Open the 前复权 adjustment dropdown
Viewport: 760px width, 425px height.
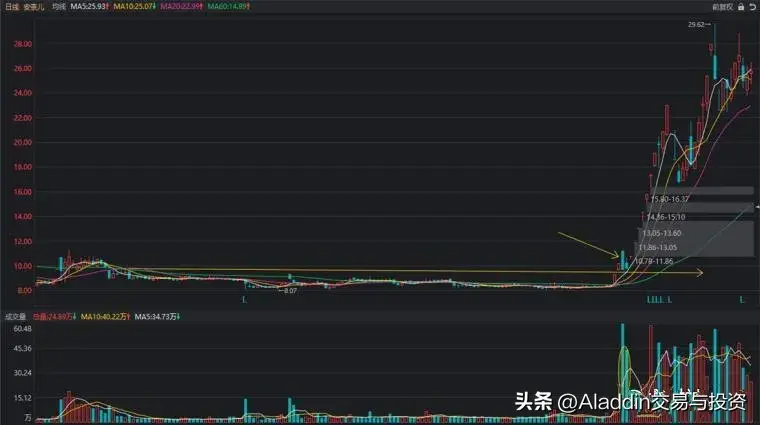(x=723, y=7)
